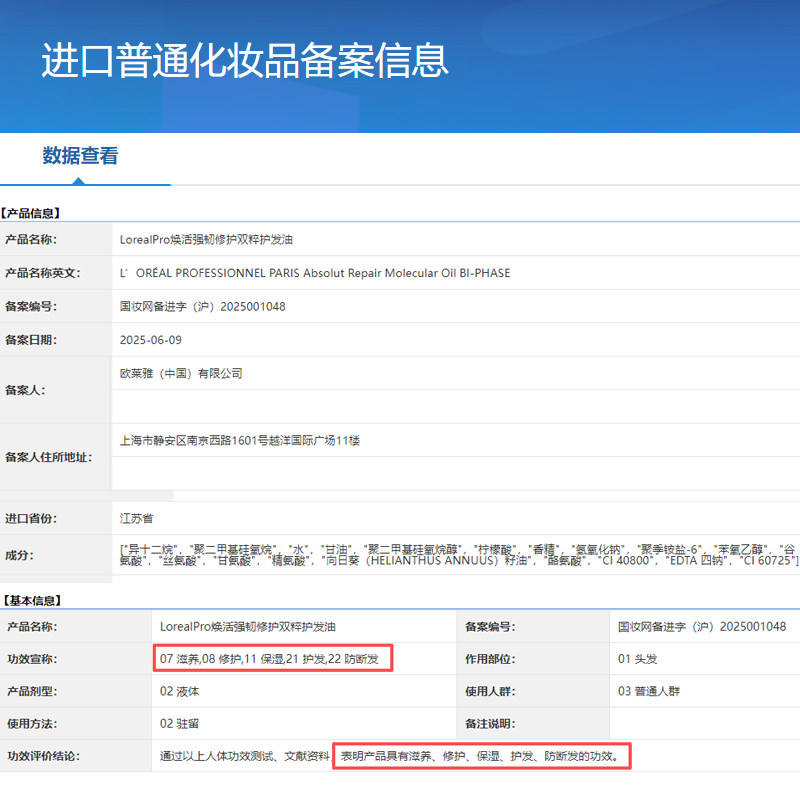
Task: Click the address 上海市静安区南京西路1601号越洋国际广场11楼
Action: (x=240, y=440)
